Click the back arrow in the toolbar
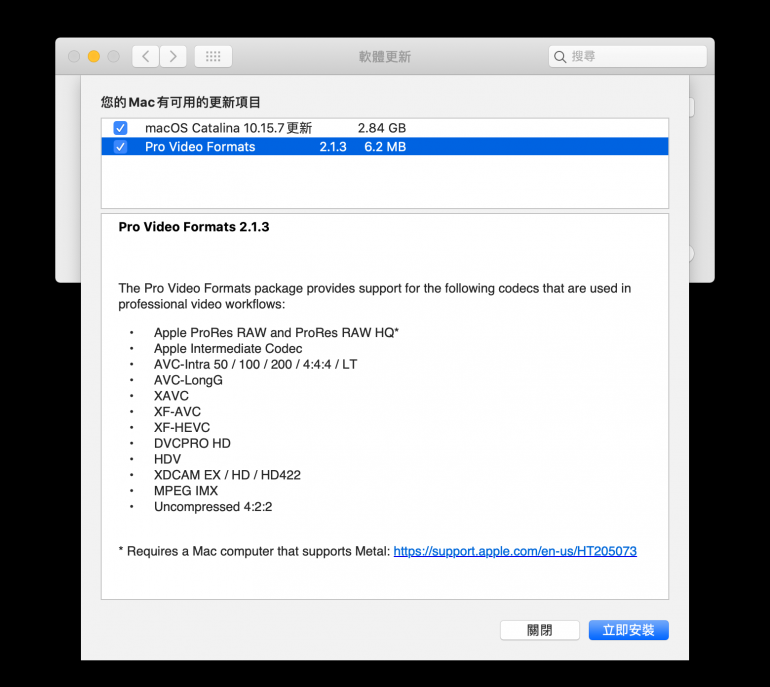The height and width of the screenshot is (687, 770). tap(146, 57)
